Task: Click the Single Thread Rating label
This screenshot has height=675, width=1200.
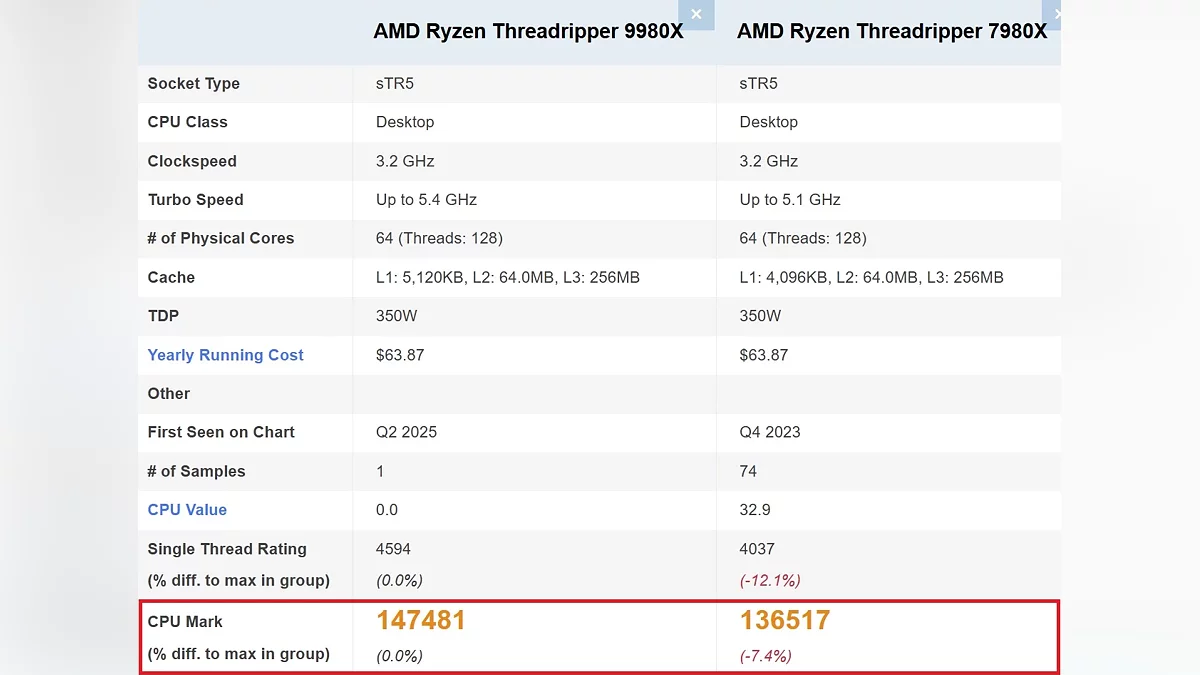Action: click(227, 549)
